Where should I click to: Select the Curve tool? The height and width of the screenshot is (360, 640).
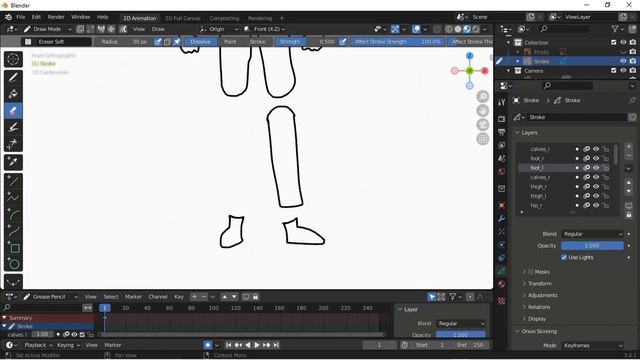[x=13, y=231]
